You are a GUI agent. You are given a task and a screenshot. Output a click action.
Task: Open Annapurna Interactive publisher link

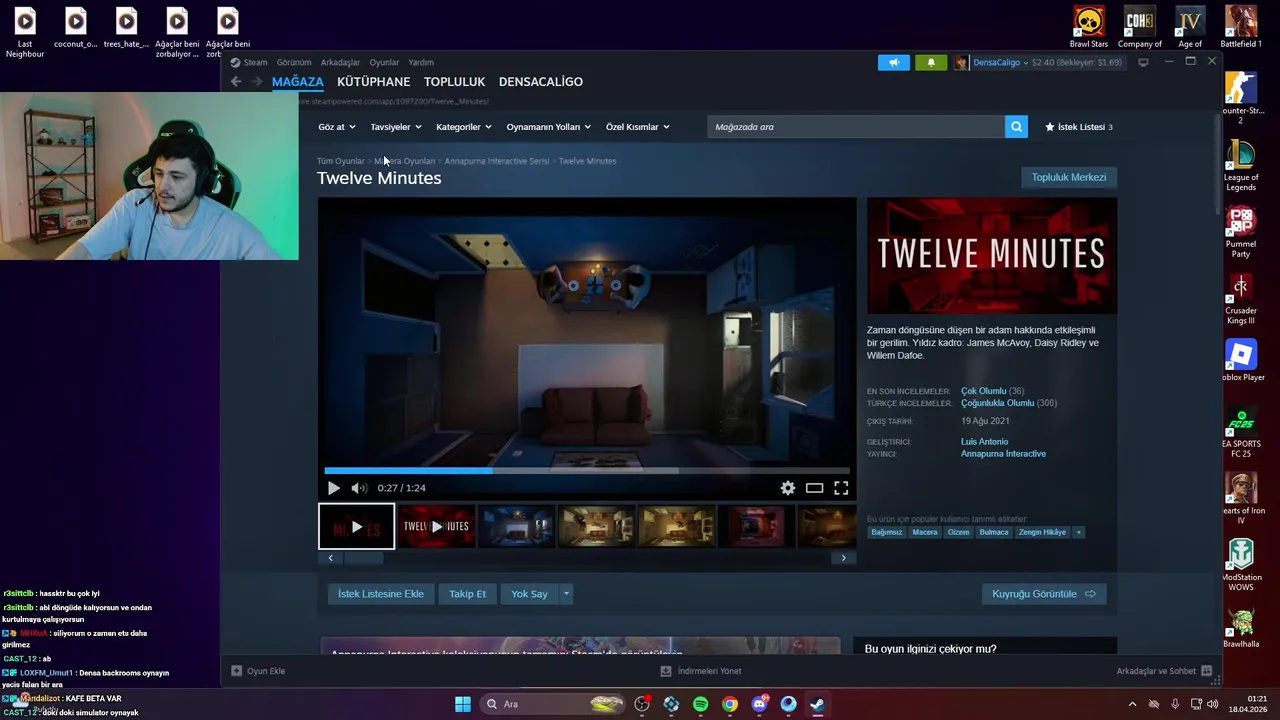tap(1003, 454)
